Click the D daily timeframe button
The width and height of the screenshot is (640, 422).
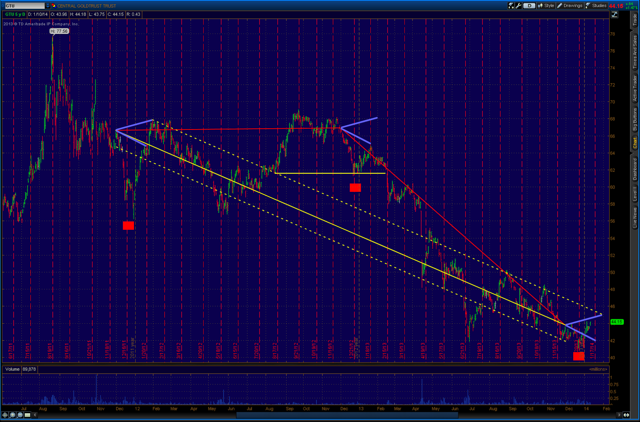(x=529, y=6)
